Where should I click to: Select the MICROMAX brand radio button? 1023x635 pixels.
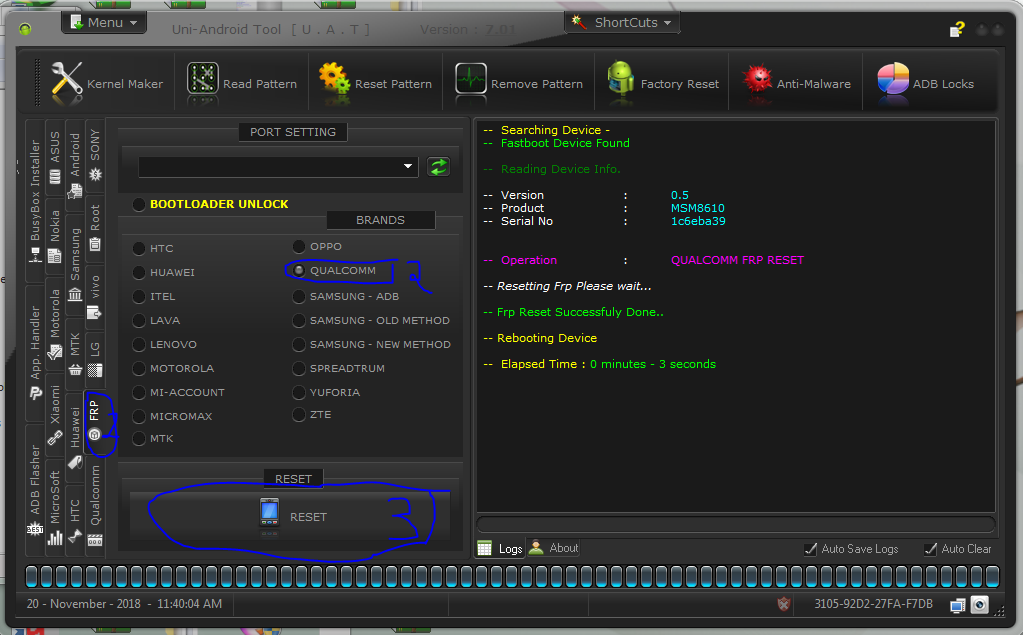click(x=139, y=416)
